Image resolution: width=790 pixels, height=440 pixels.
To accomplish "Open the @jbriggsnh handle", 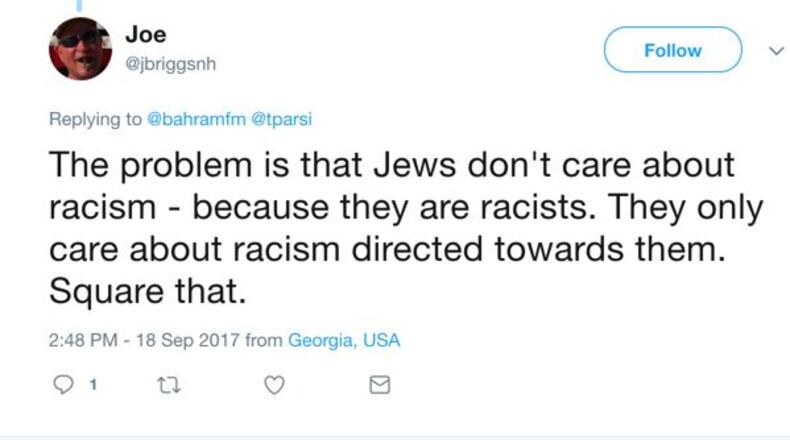I will 170,63.
